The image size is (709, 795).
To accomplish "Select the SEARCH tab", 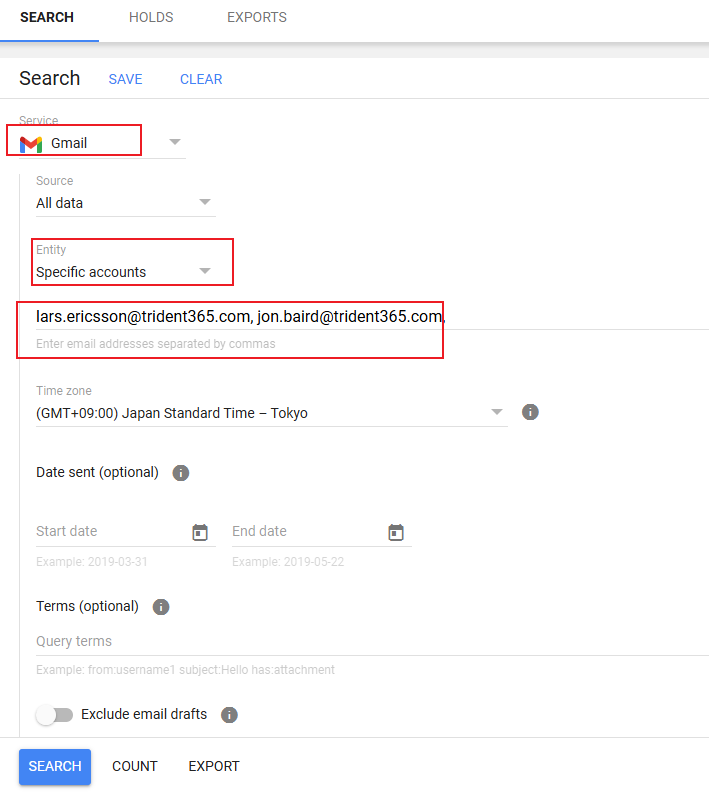I will (x=47, y=18).
